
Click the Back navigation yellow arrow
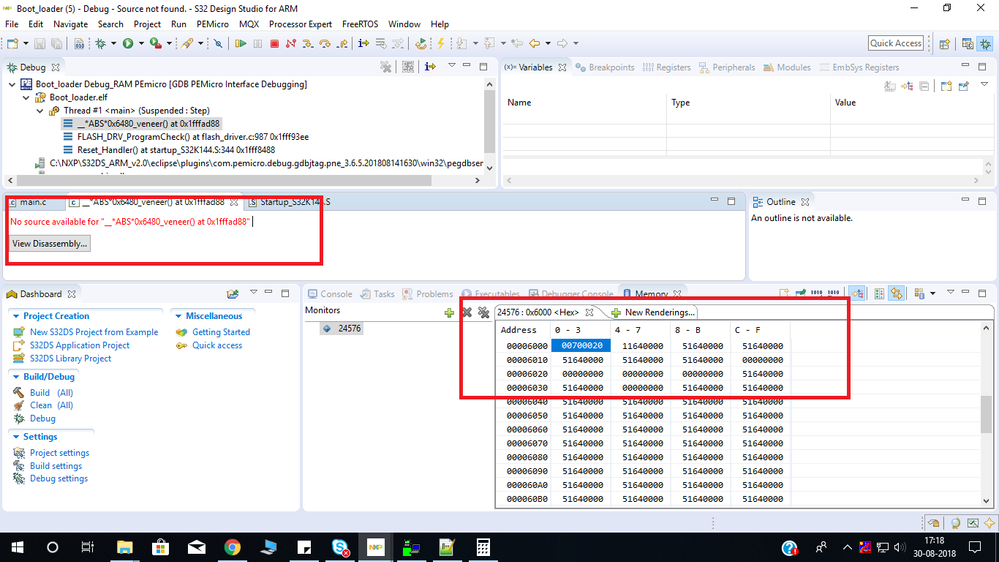535,43
